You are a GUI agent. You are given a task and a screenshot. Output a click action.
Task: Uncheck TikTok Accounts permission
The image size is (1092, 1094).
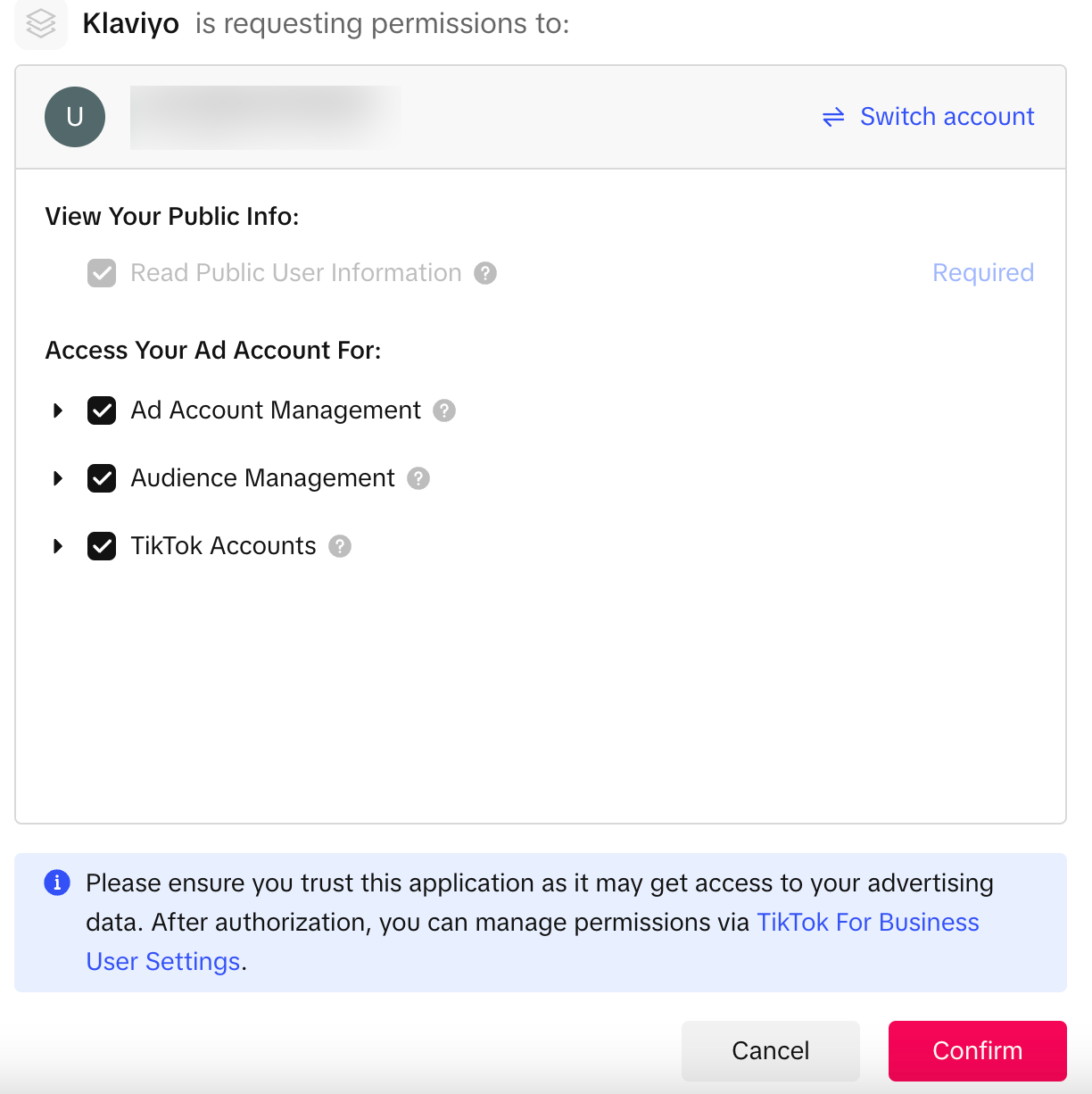(x=102, y=546)
